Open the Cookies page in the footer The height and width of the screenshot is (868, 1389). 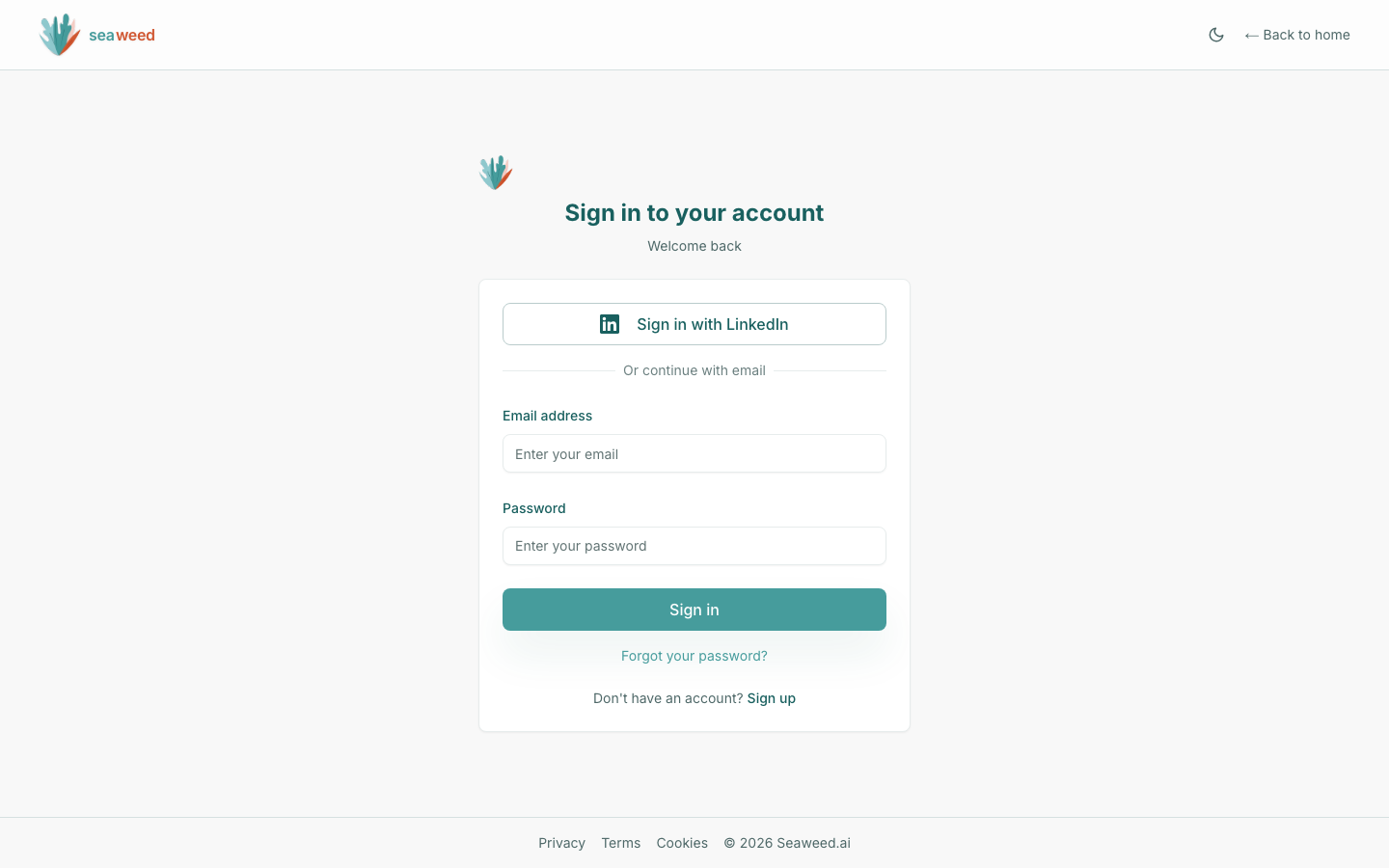tap(682, 842)
